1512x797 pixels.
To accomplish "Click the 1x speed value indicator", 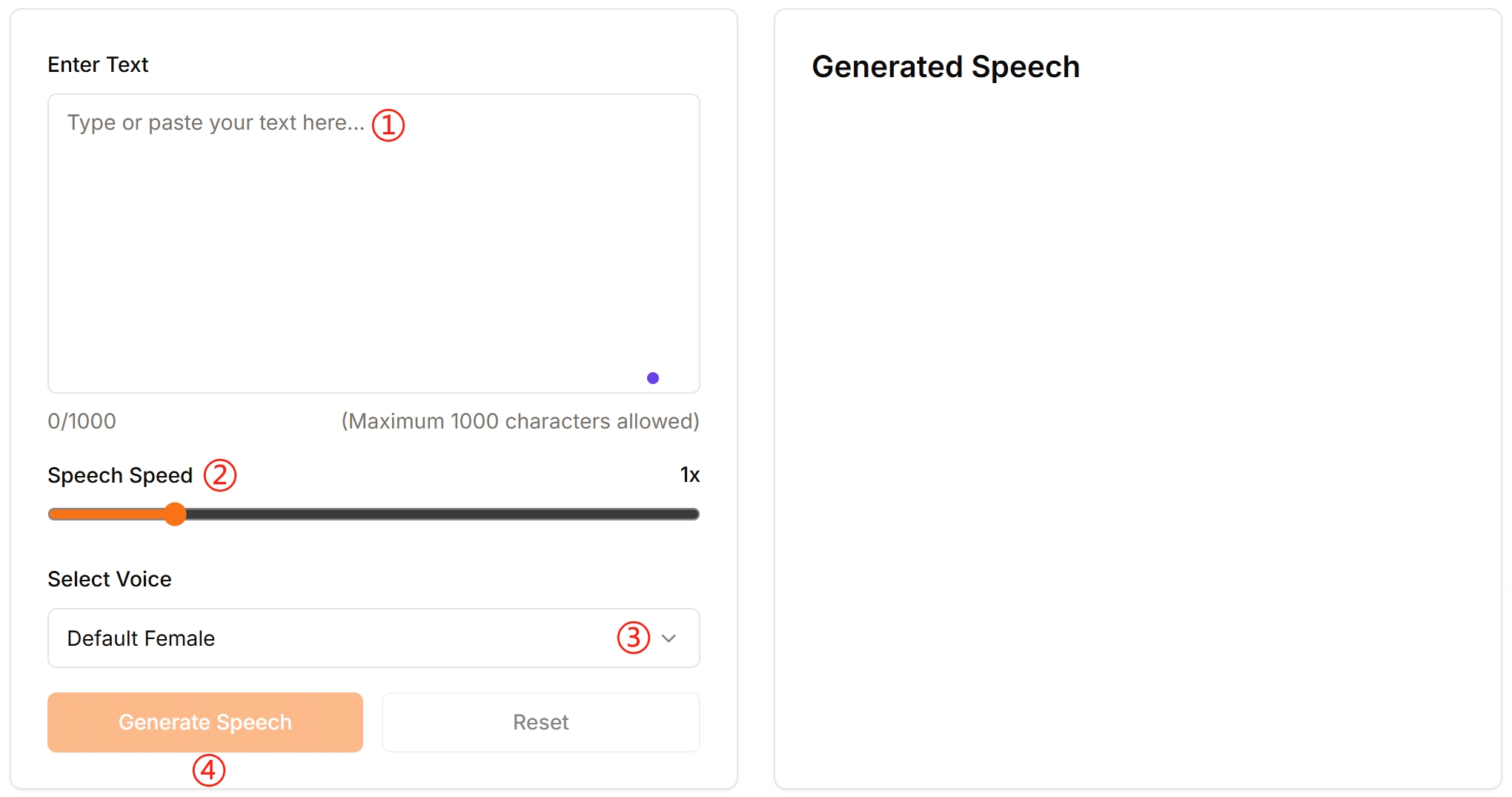I will click(x=689, y=475).
